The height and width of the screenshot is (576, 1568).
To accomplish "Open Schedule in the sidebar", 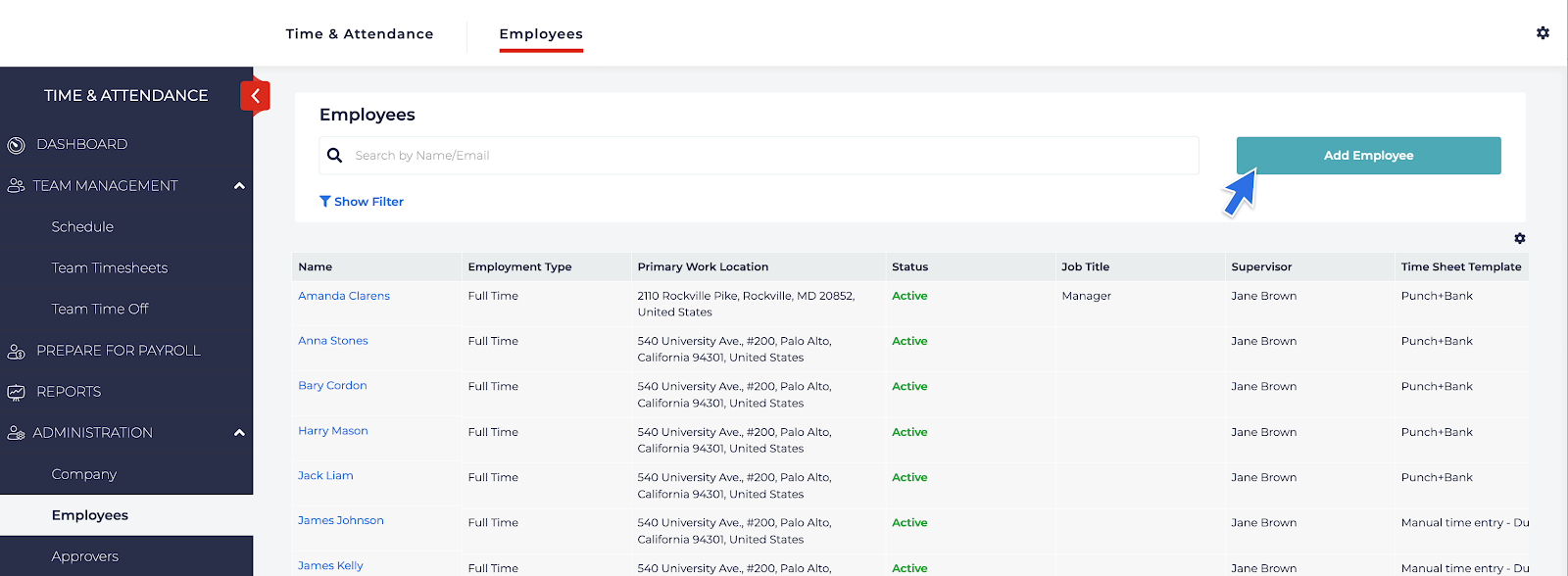I will coord(82,227).
